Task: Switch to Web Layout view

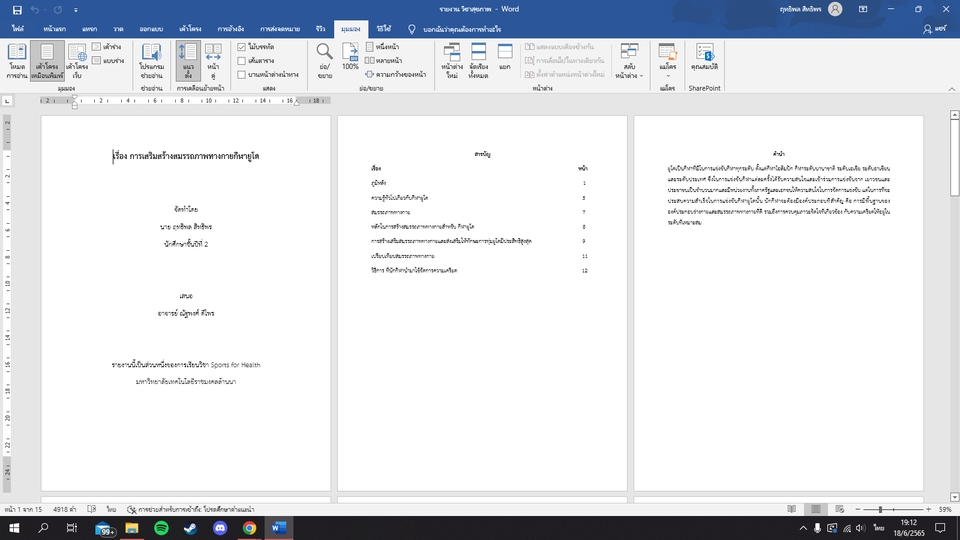Action: (77, 61)
